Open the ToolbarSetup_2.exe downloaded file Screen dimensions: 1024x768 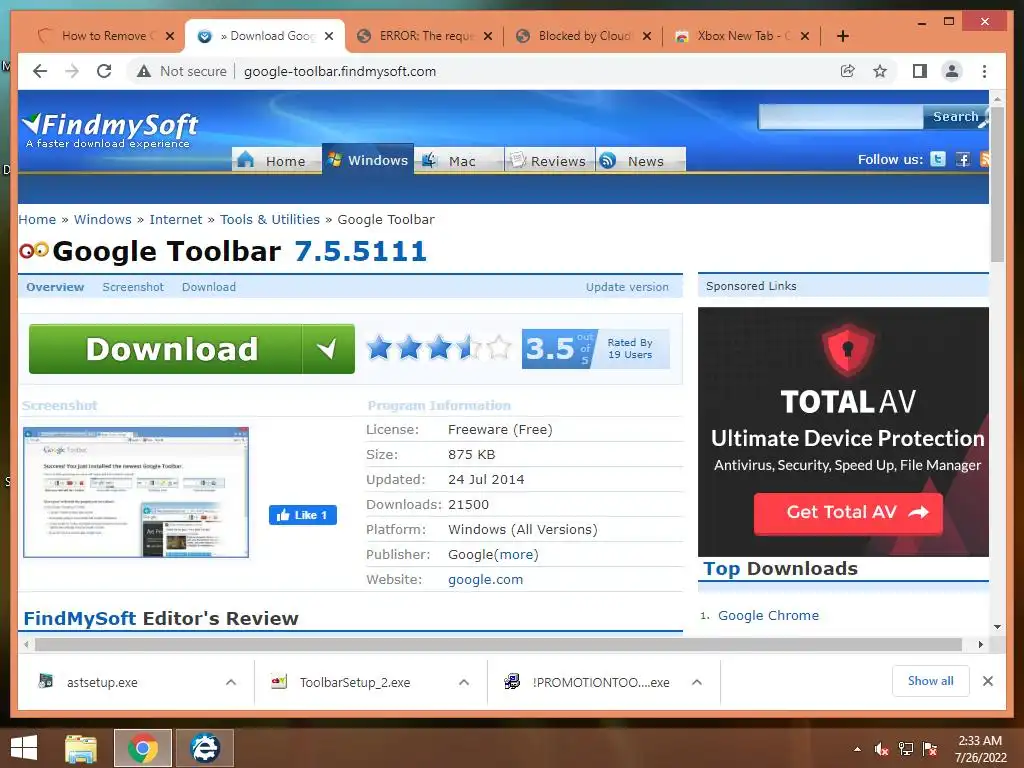click(x=355, y=682)
